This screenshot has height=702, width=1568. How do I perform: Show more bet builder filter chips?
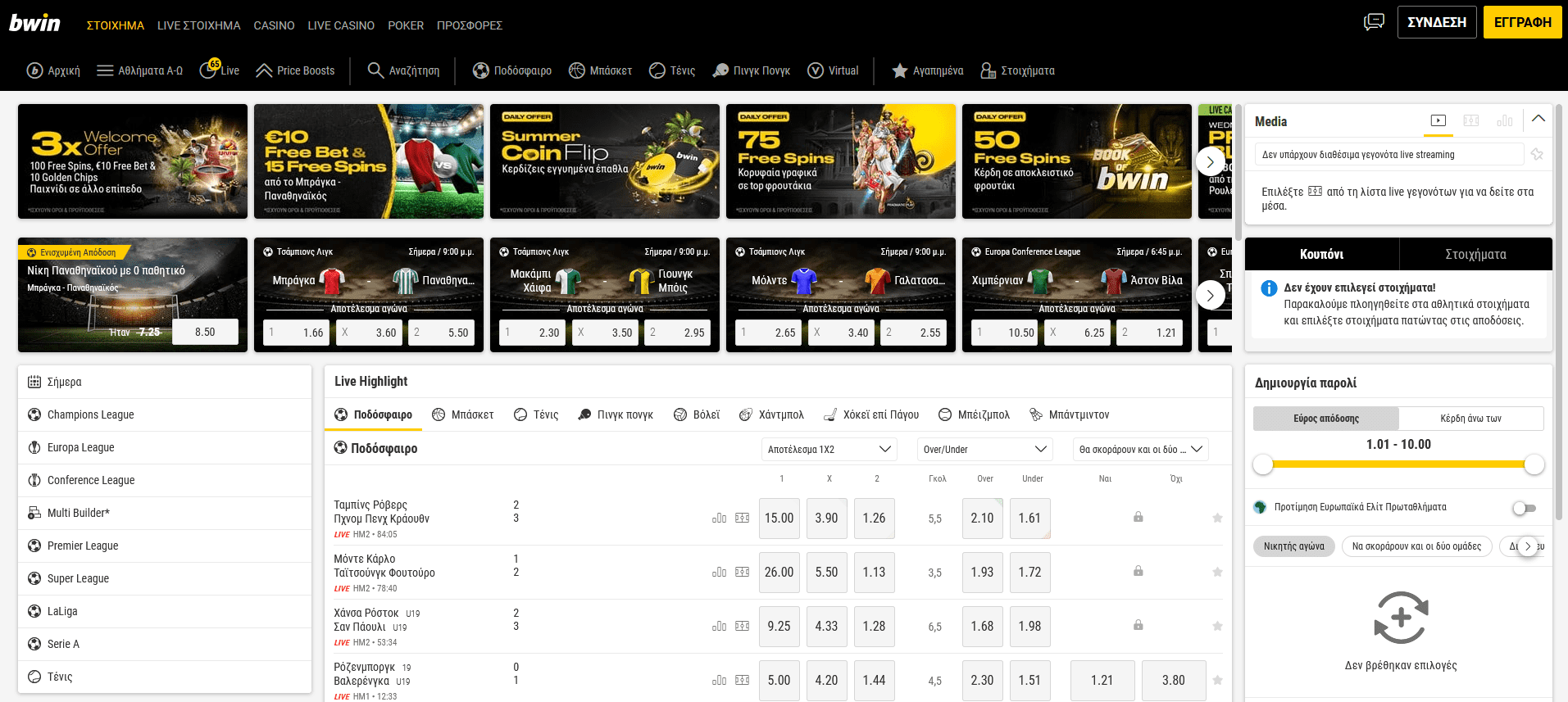click(x=1528, y=546)
